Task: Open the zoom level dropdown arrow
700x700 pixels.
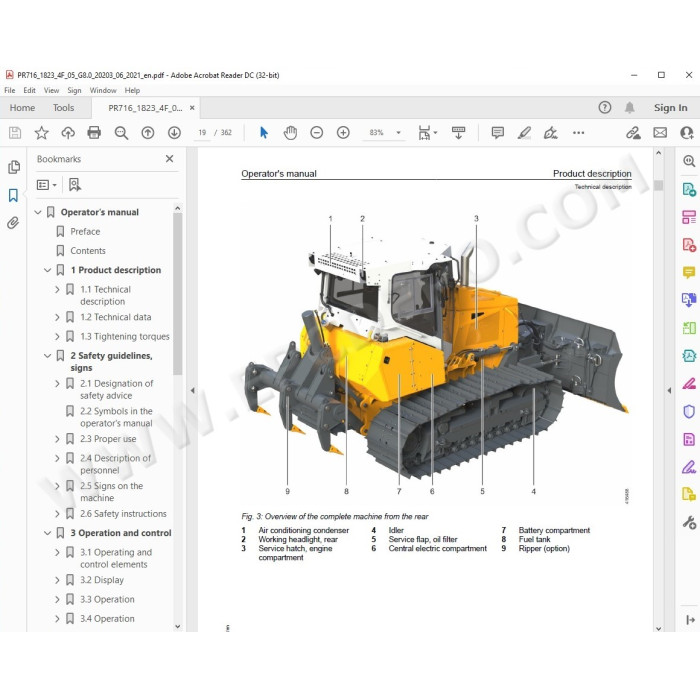Action: point(398,133)
